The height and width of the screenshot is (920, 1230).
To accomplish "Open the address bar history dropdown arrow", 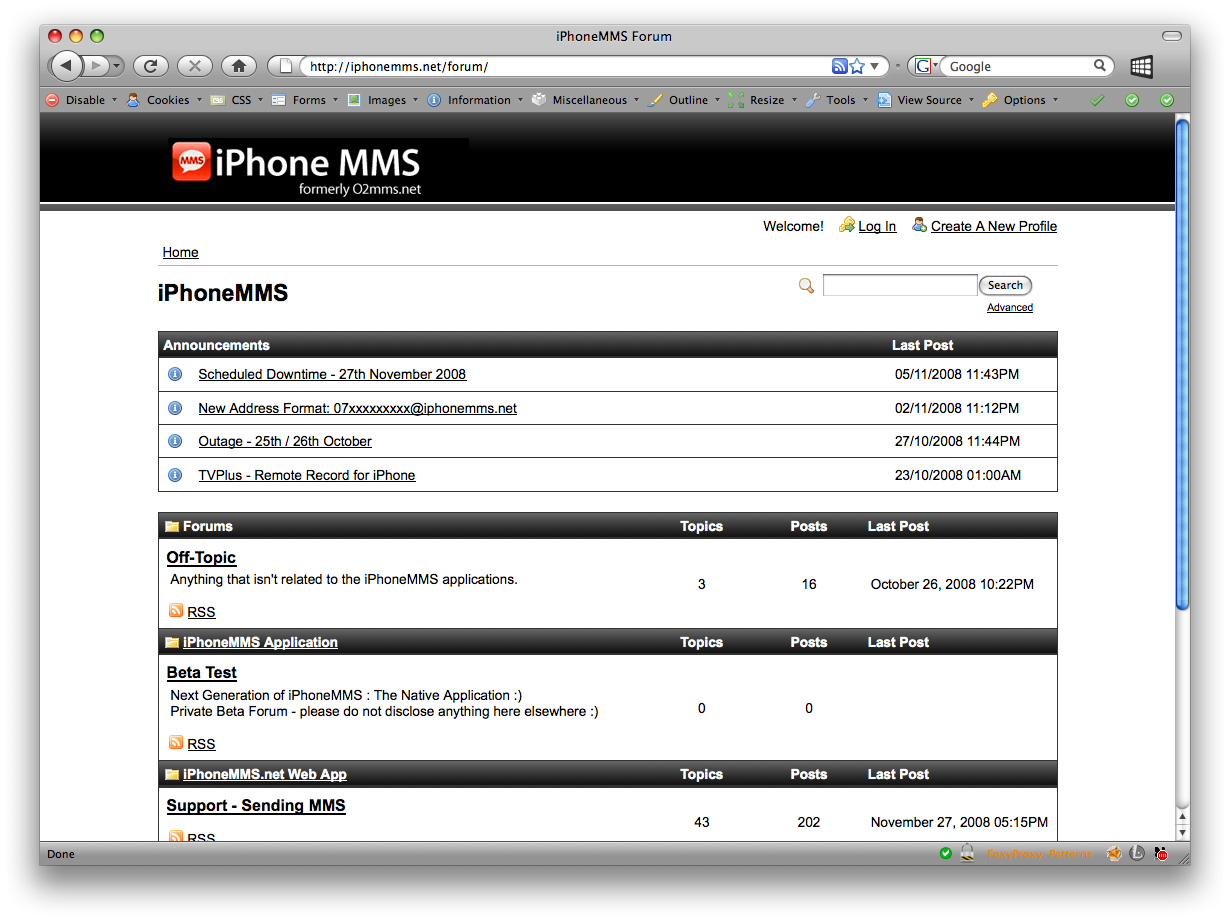I will [x=875, y=66].
